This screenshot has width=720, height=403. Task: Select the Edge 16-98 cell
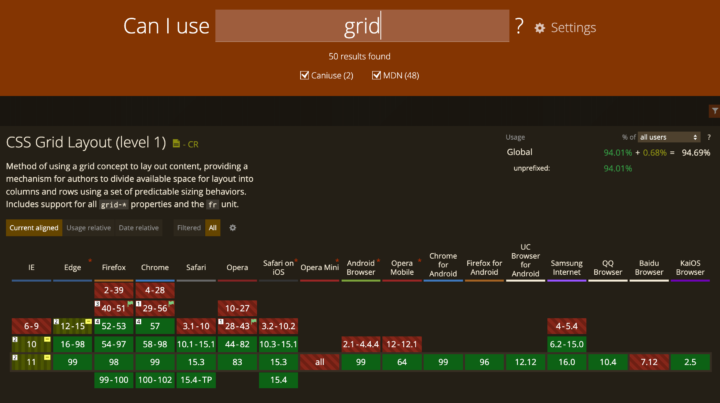coord(73,344)
